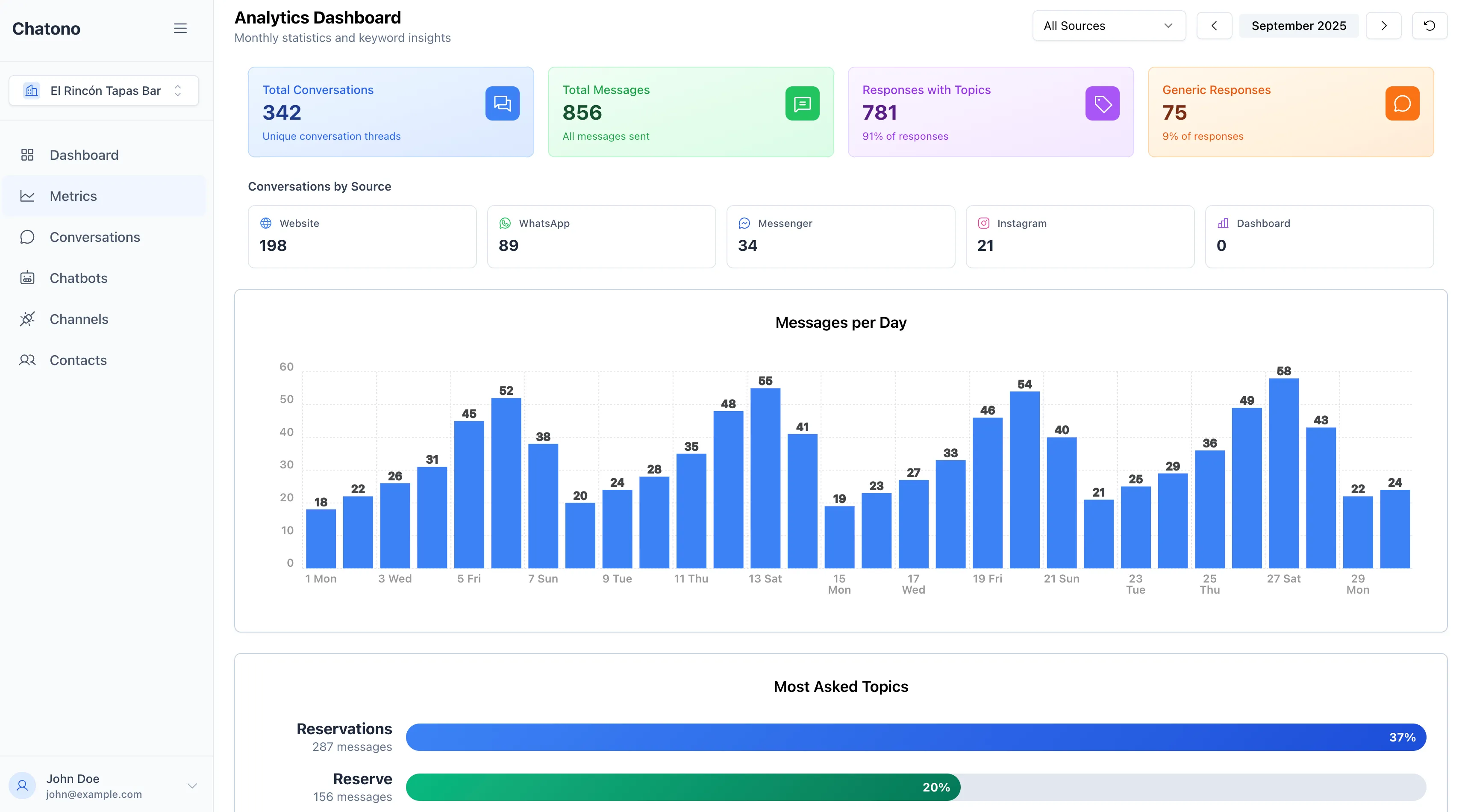Open the Conversations menu item

click(x=94, y=237)
